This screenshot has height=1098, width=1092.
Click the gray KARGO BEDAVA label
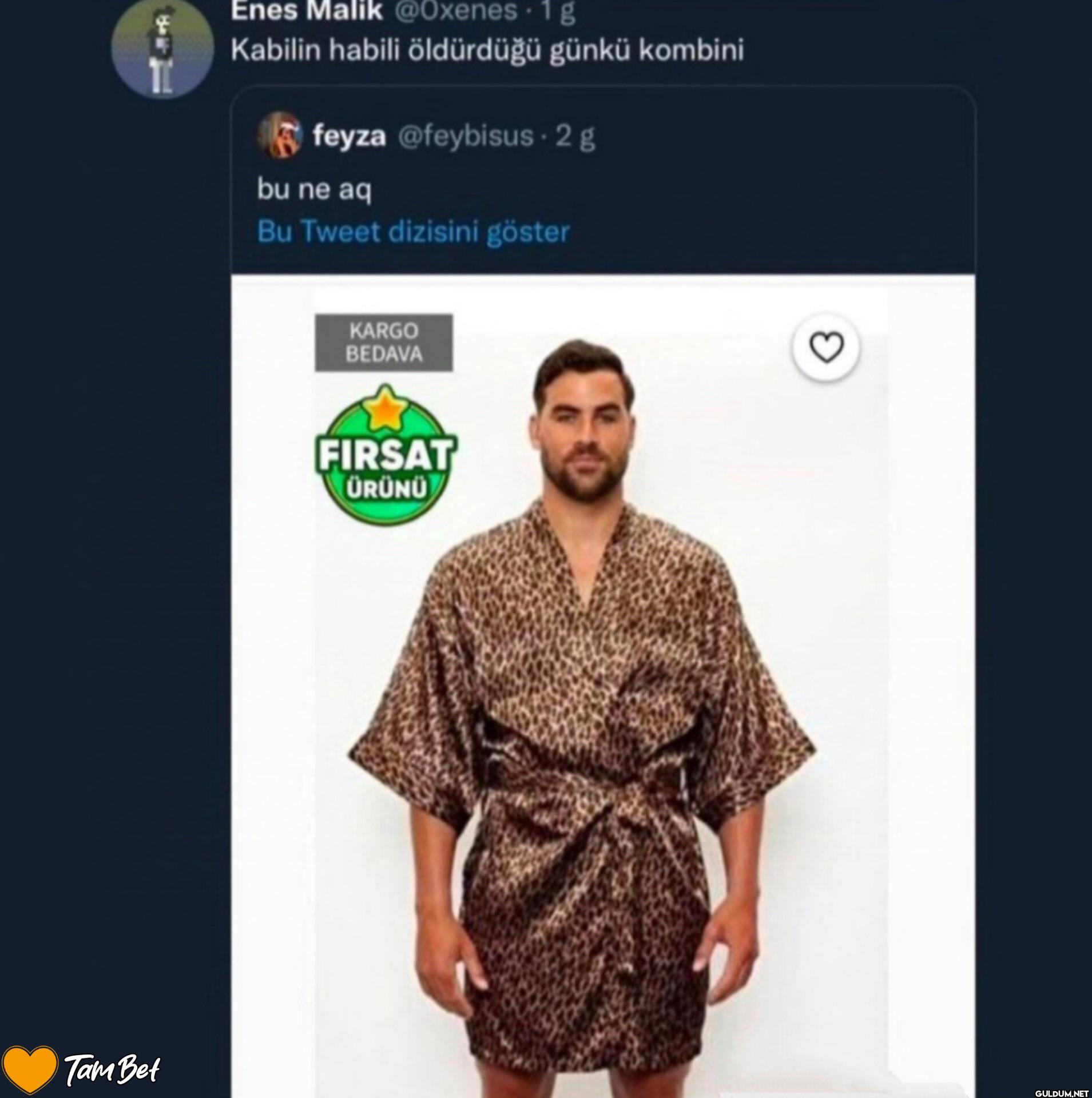384,343
